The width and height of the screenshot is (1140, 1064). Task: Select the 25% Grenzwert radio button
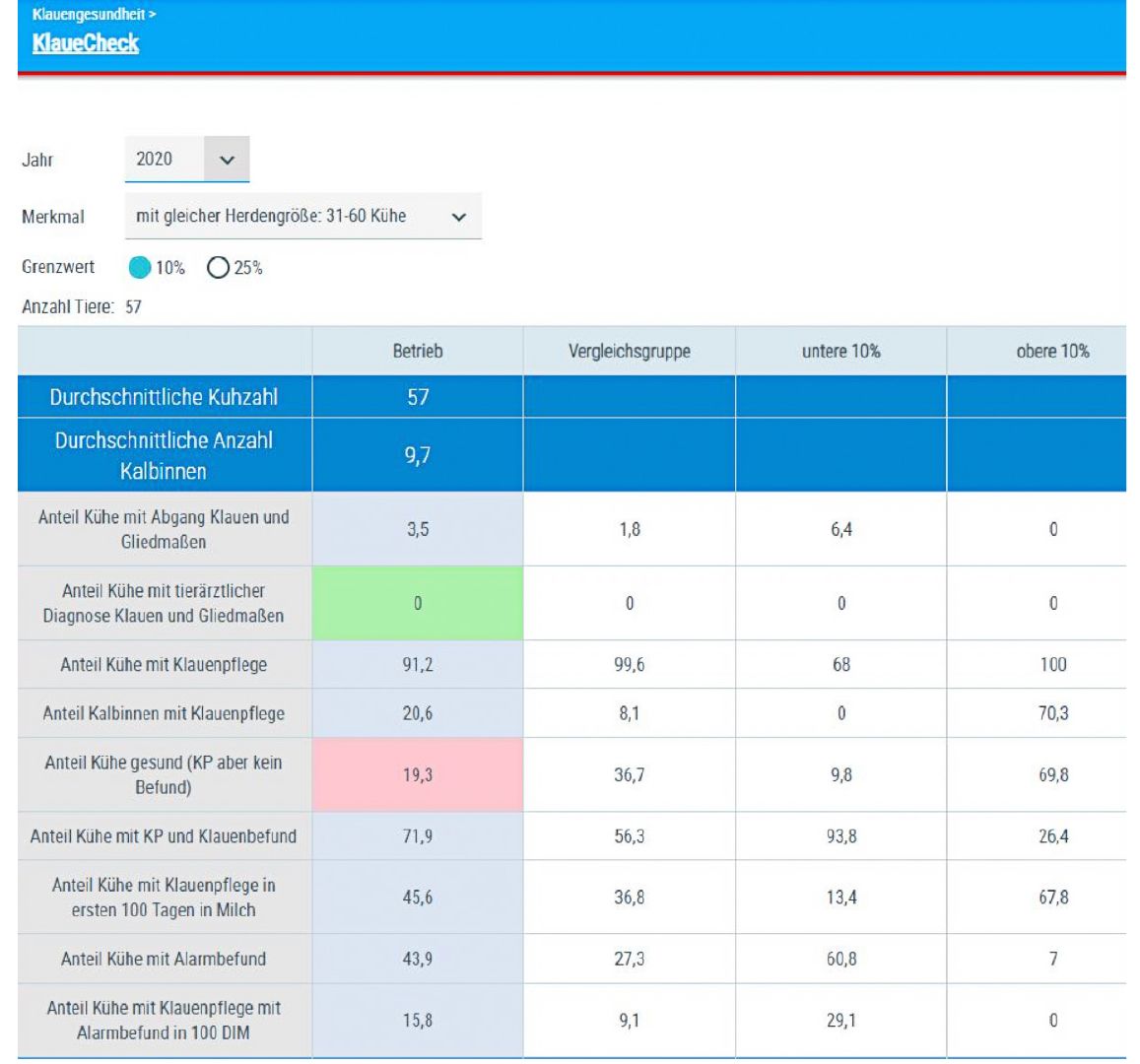point(218,267)
